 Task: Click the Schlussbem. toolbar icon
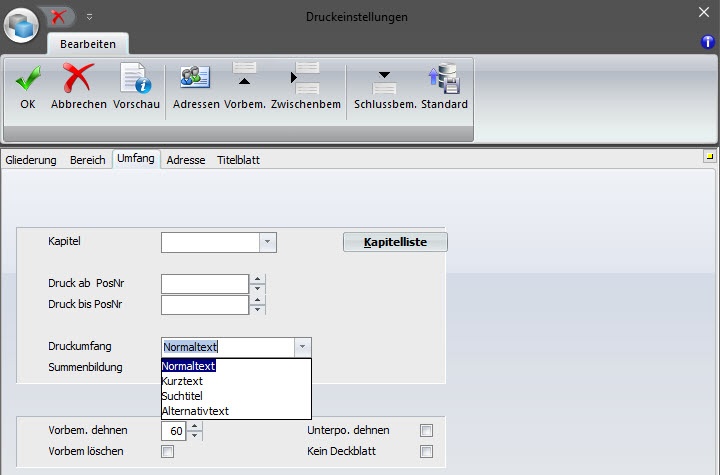385,82
